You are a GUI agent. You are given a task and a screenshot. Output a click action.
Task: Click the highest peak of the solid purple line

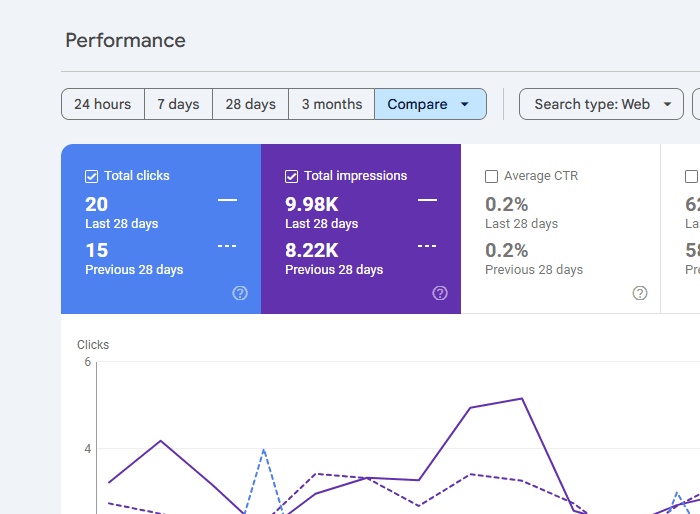522,399
